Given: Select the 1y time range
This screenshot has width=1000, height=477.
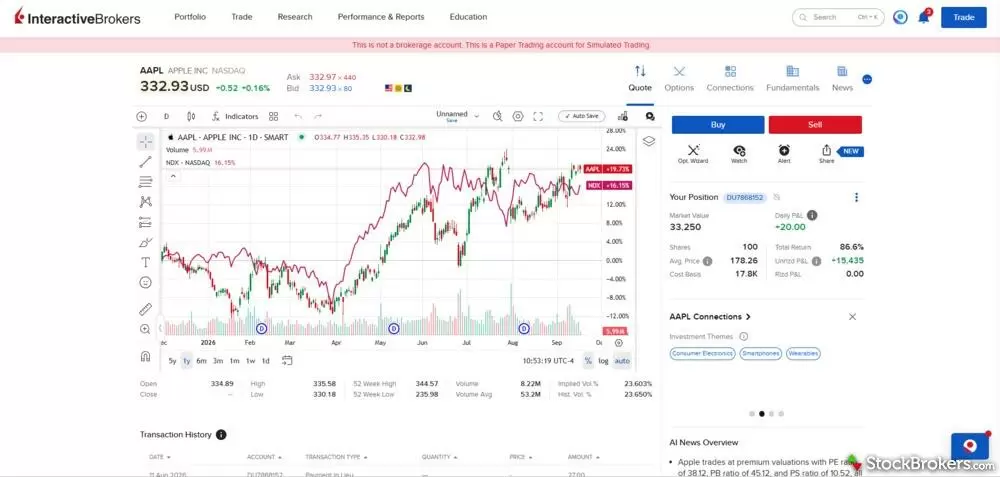Looking at the screenshot, I should pyautogui.click(x=187, y=361).
